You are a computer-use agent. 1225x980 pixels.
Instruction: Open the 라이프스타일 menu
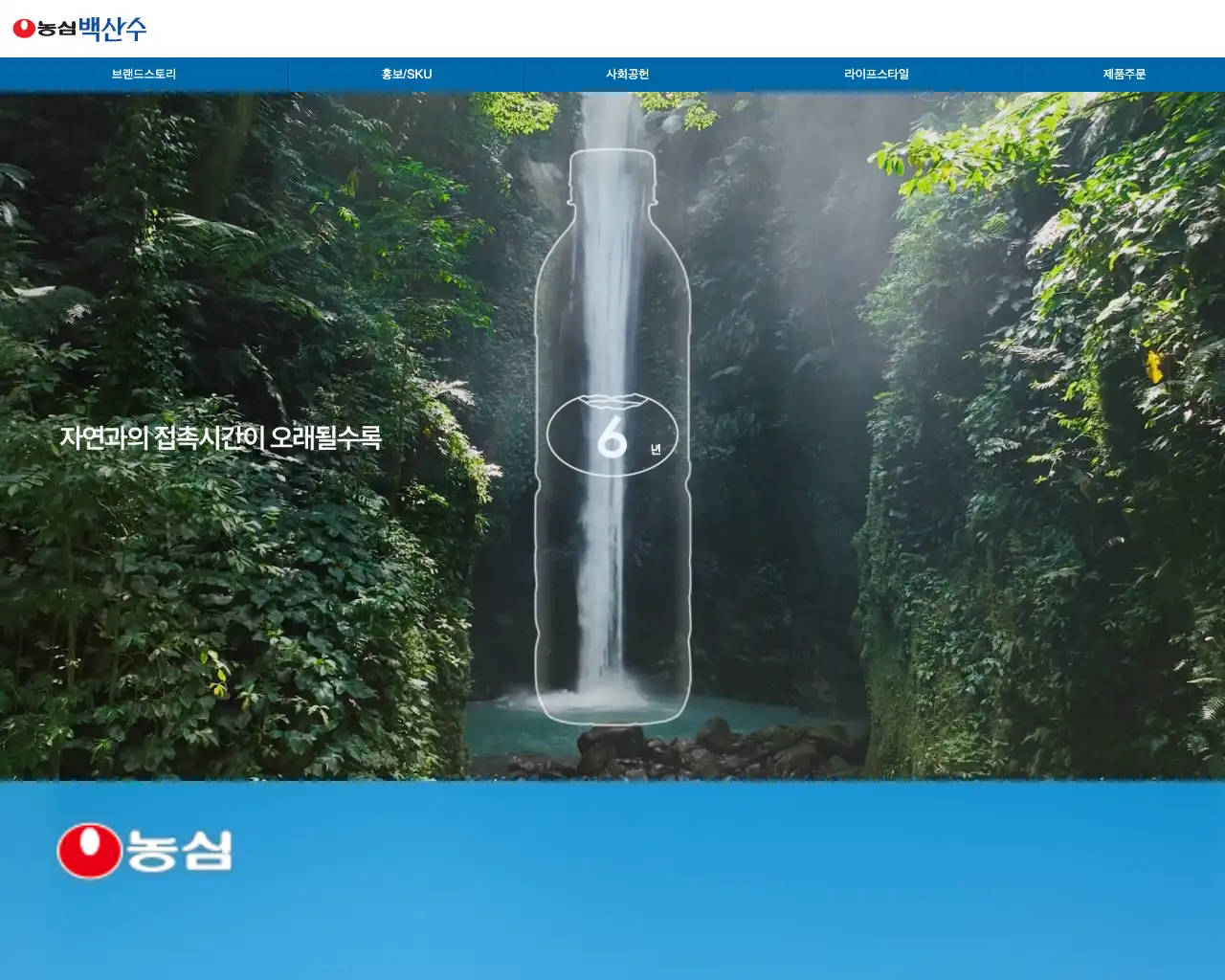[877, 74]
